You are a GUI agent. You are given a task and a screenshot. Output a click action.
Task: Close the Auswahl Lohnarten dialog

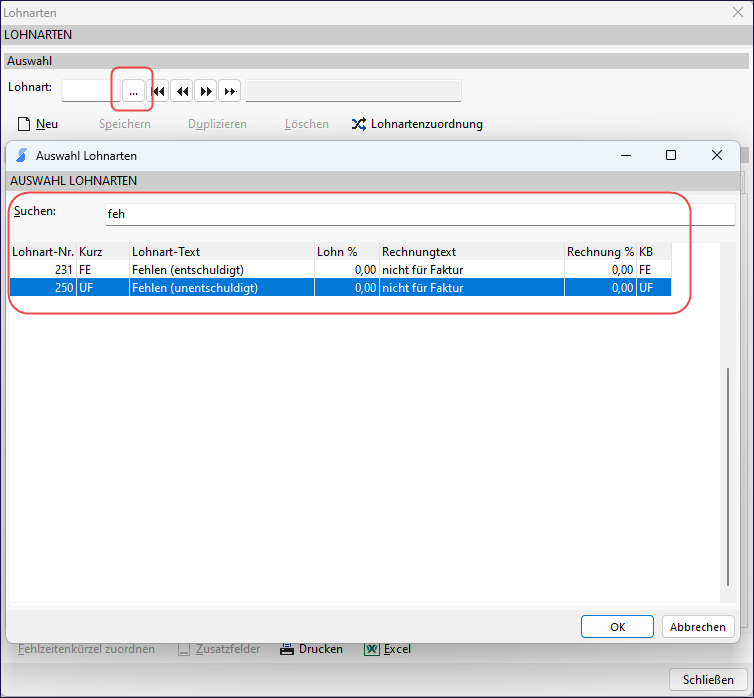point(716,155)
